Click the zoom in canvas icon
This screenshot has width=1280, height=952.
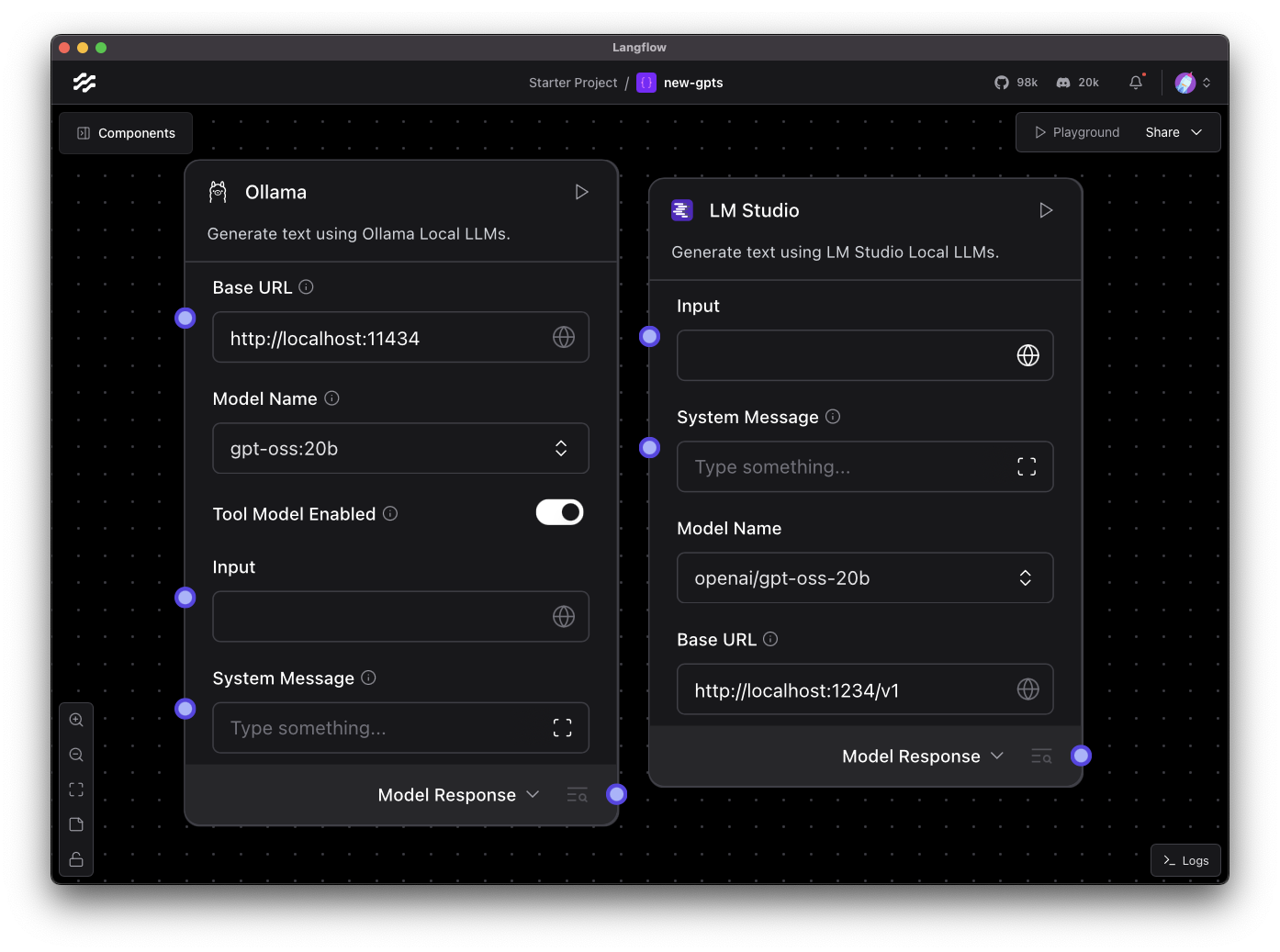[x=76, y=720]
